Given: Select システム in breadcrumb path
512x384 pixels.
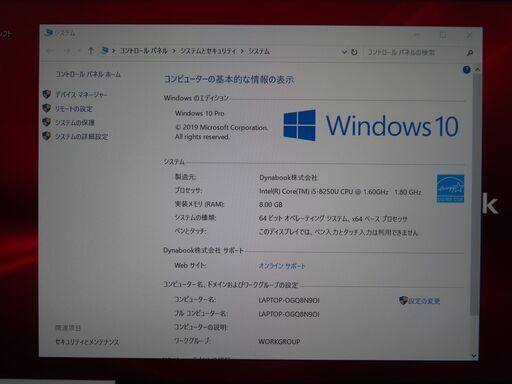Looking at the screenshot, I should 259,51.
